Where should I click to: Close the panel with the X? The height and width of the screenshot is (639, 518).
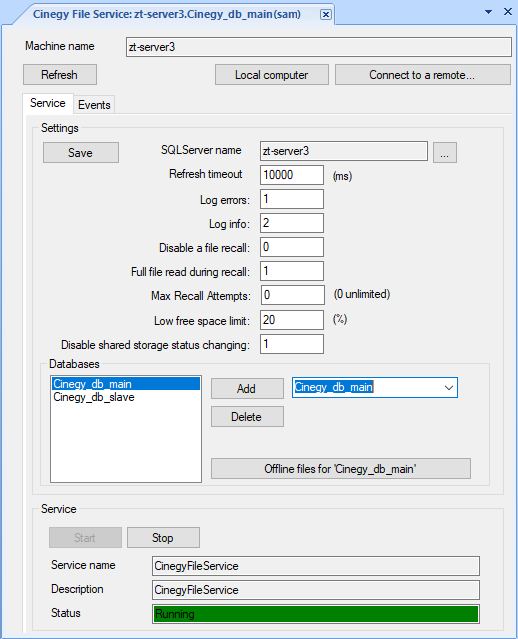click(507, 11)
